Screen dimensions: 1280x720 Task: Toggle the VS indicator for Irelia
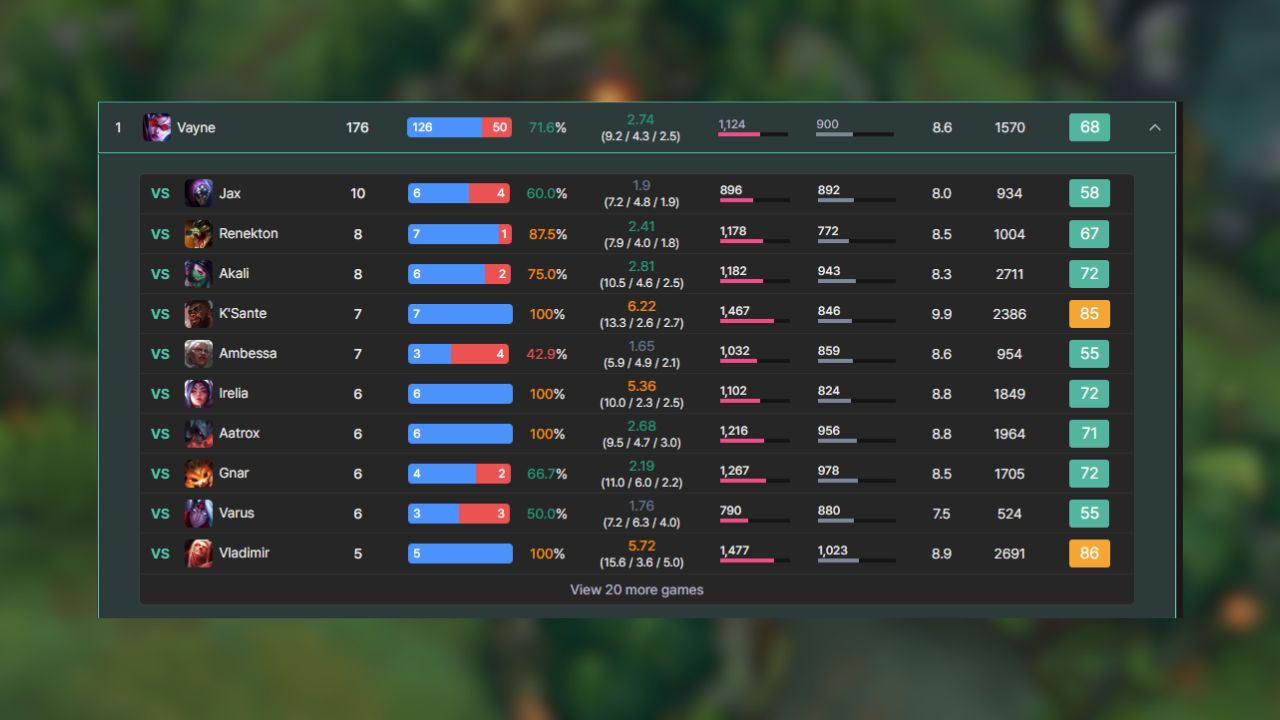pyautogui.click(x=160, y=393)
